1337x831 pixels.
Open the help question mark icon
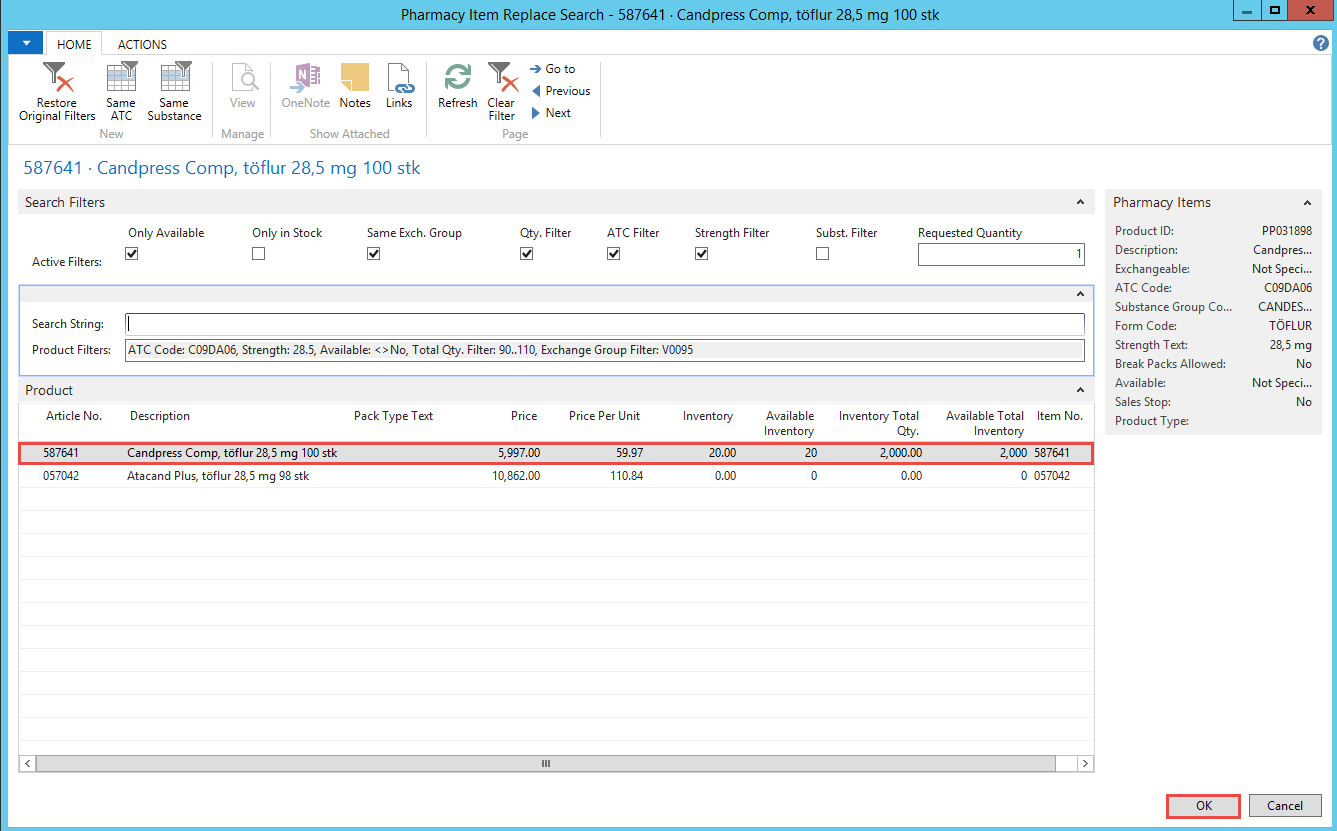point(1320,44)
